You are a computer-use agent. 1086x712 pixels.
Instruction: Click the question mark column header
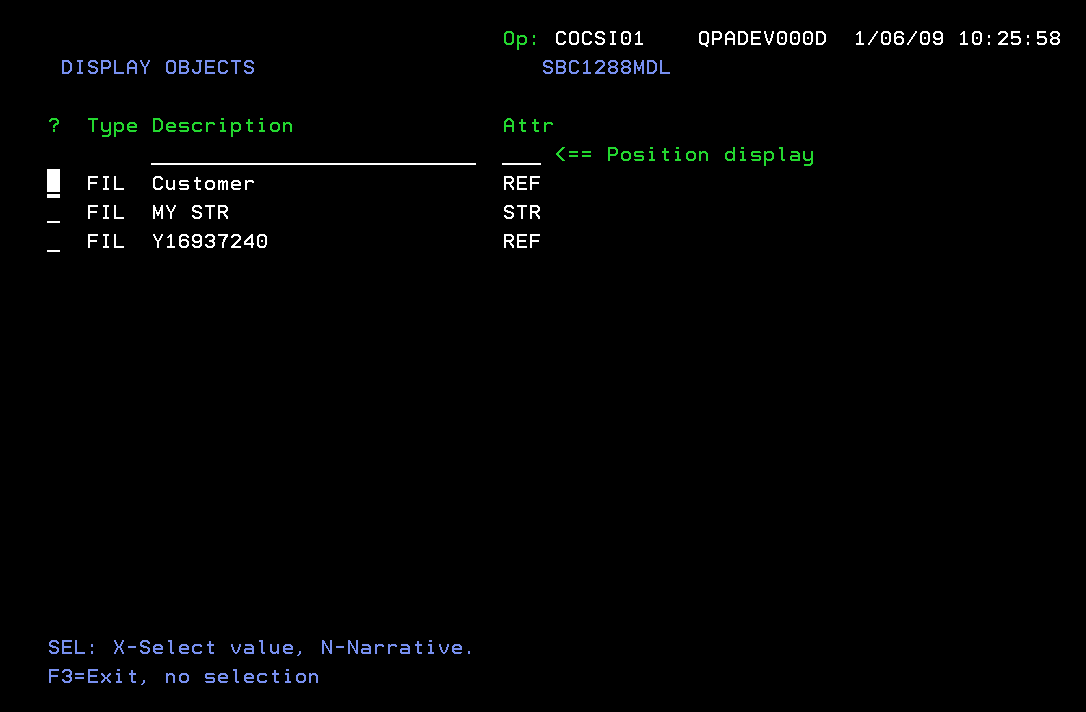[x=54, y=126]
